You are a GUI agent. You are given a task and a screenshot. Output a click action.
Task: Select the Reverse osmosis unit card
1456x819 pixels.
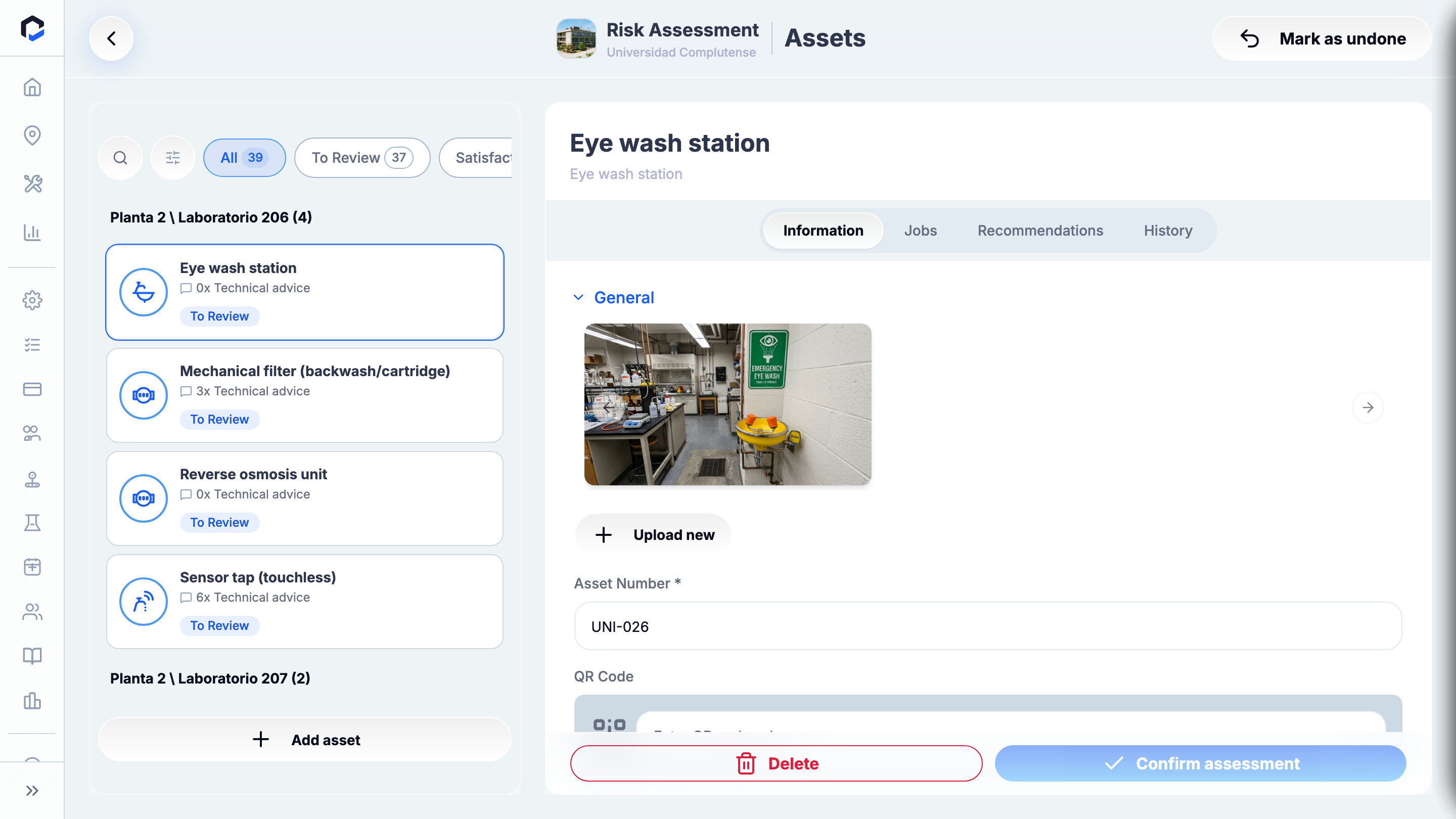point(305,498)
